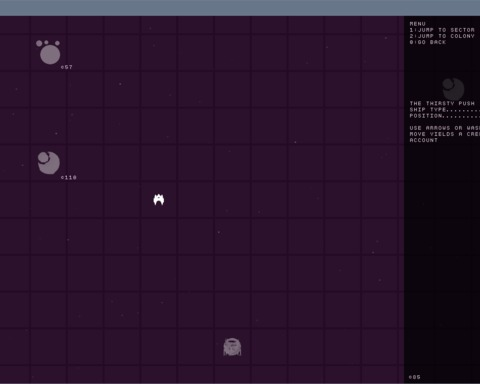Click the credits counter at sidebar bottom

click(x=415, y=377)
